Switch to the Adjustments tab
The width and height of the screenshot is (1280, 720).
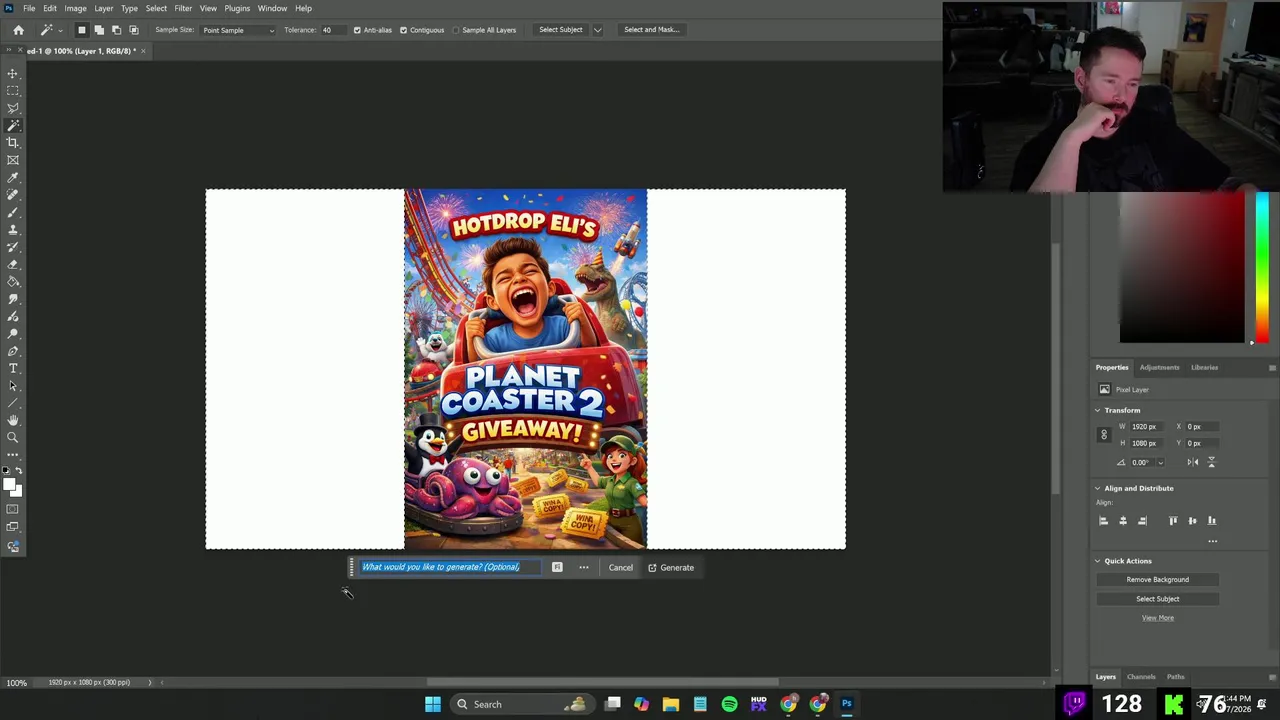1159,368
